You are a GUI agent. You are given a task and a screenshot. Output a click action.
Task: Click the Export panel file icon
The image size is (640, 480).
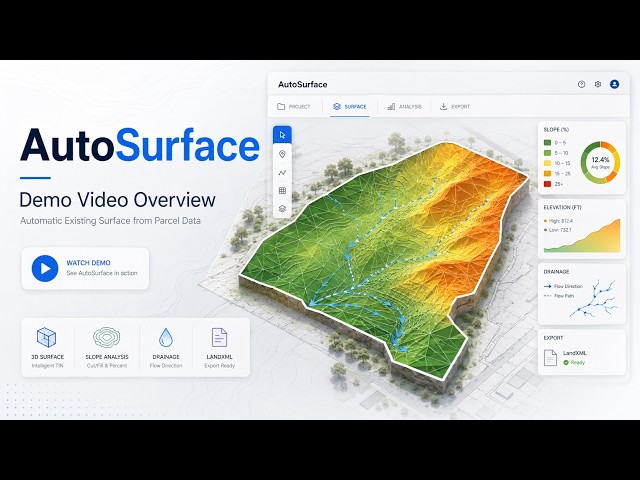tap(550, 358)
